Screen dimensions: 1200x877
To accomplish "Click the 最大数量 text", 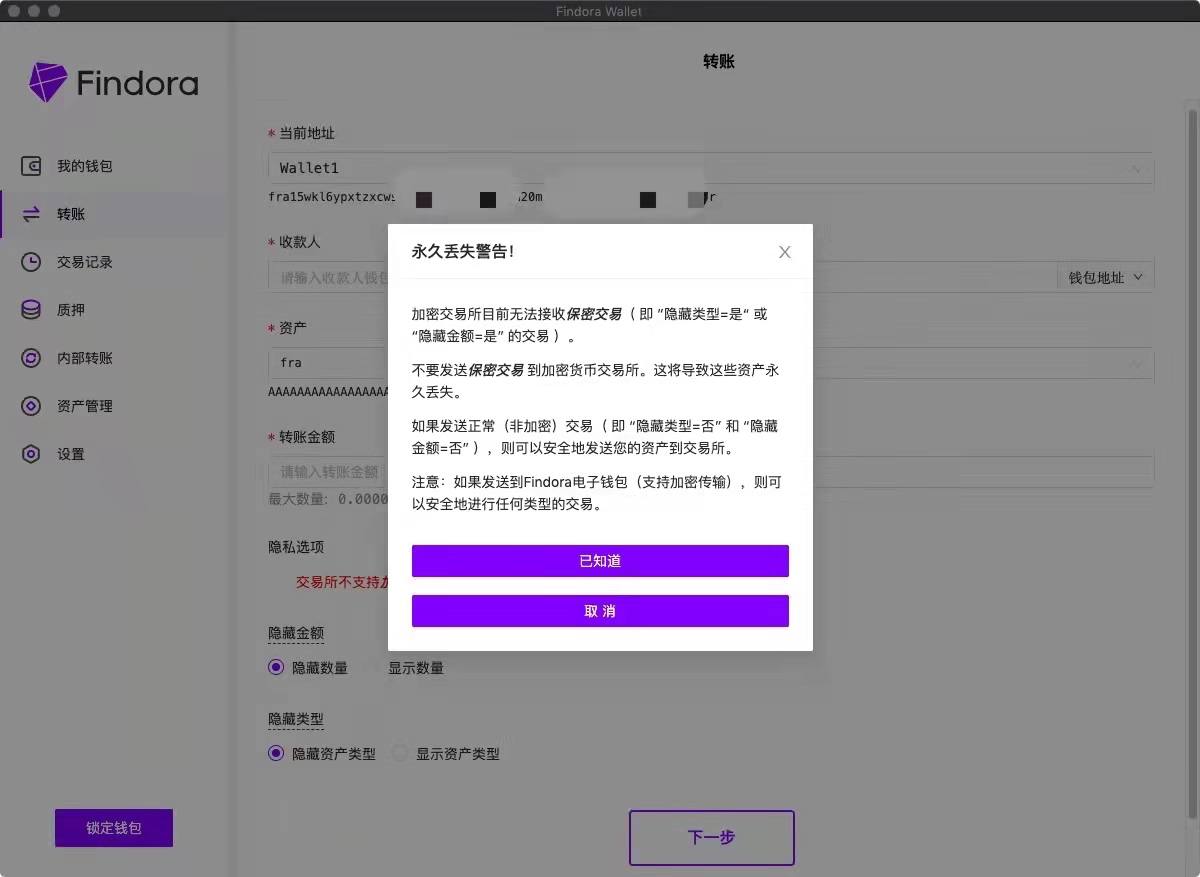I will (x=328, y=499).
